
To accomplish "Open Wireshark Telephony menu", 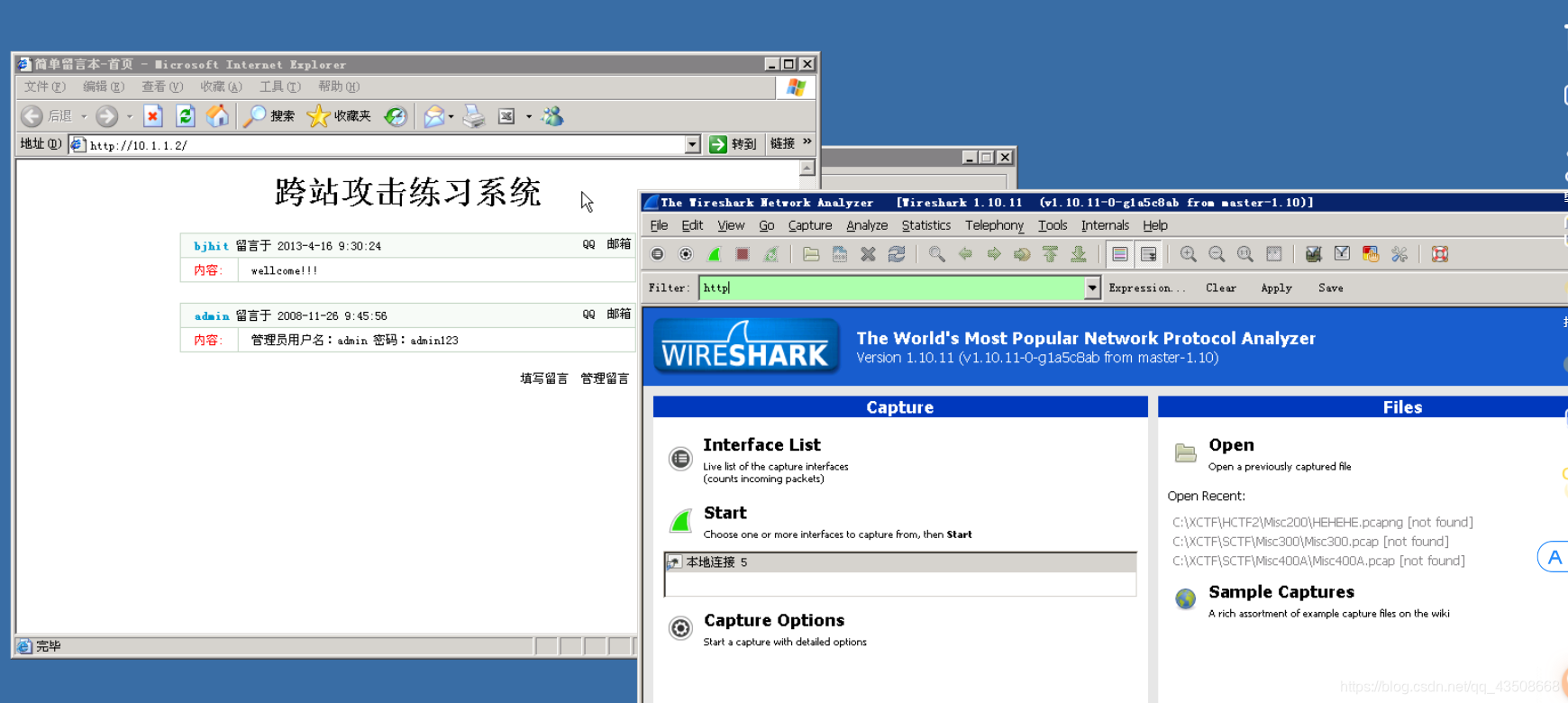I will point(994,225).
